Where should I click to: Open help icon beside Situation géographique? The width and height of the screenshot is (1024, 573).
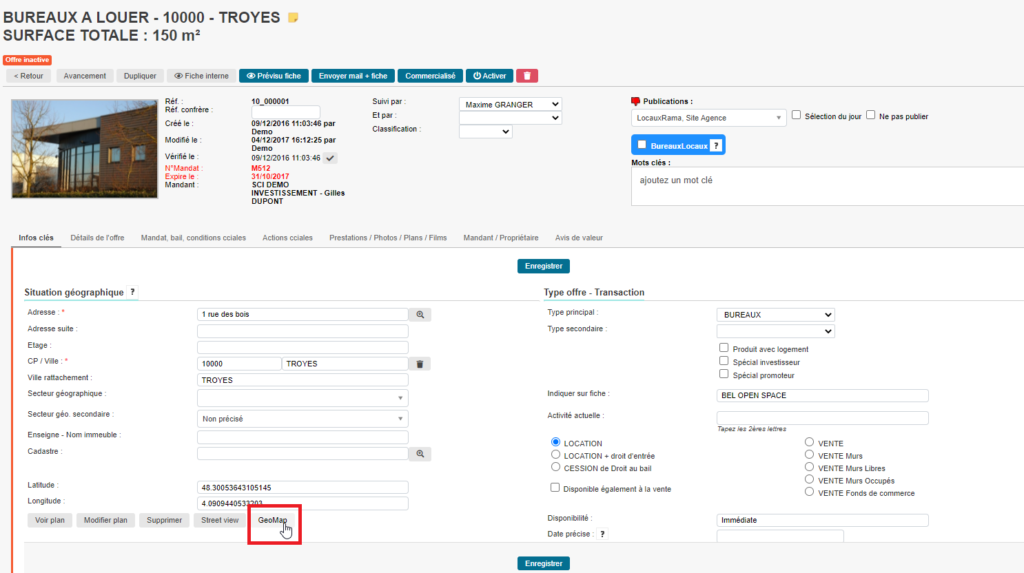(132, 292)
